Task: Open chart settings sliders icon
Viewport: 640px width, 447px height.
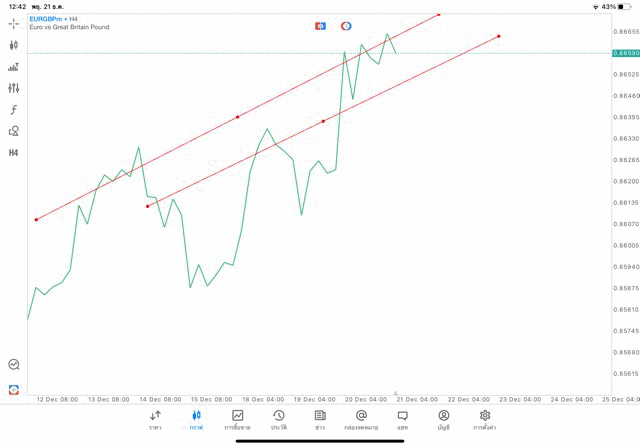Action: [14, 88]
